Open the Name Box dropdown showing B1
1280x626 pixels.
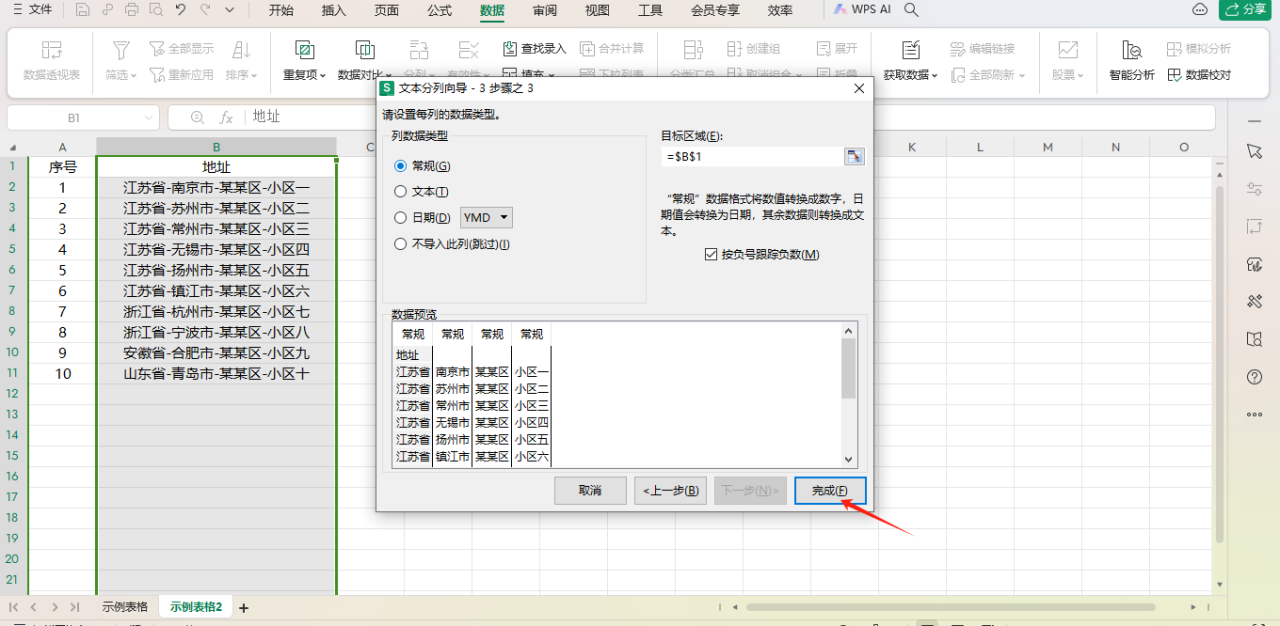tap(148, 117)
